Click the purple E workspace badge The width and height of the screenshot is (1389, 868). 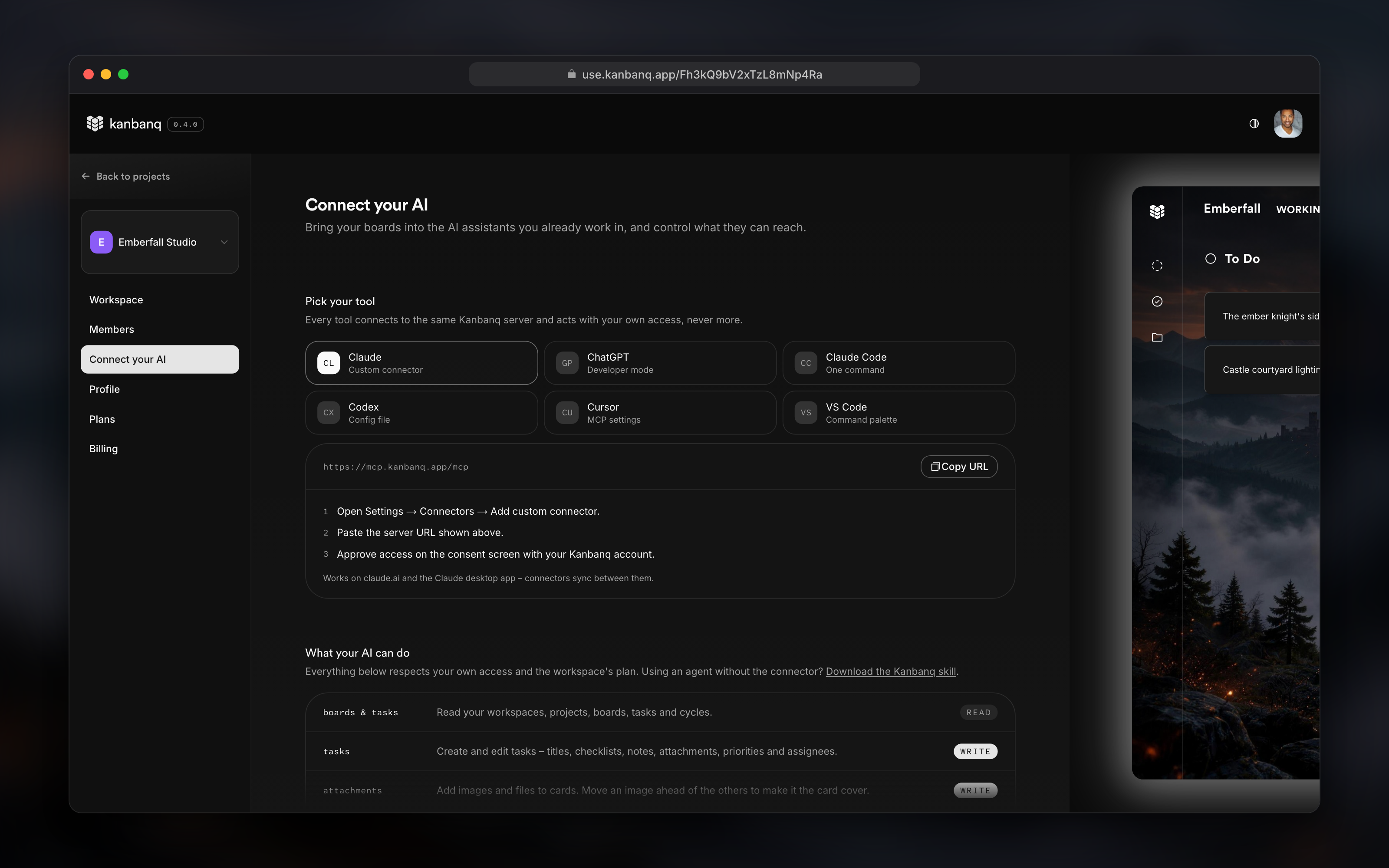point(101,242)
